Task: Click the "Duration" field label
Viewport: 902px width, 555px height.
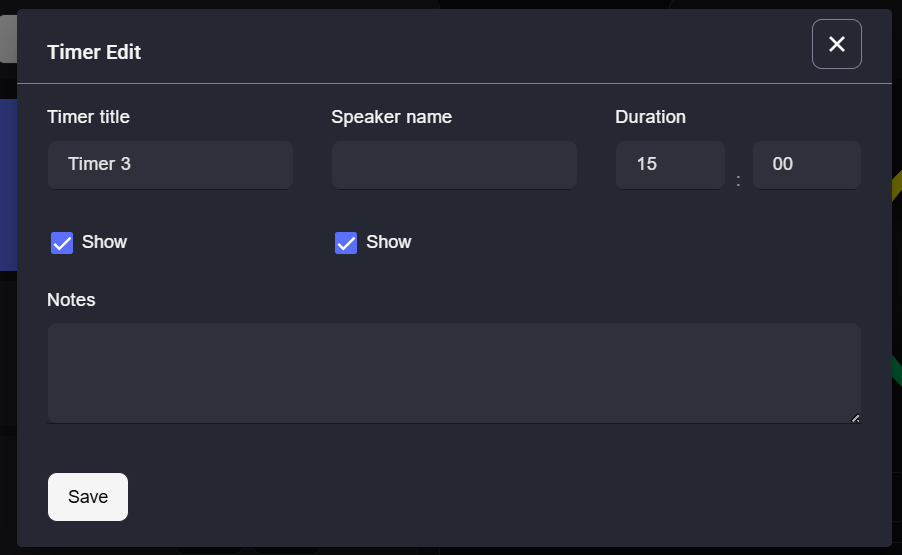Action: (650, 117)
